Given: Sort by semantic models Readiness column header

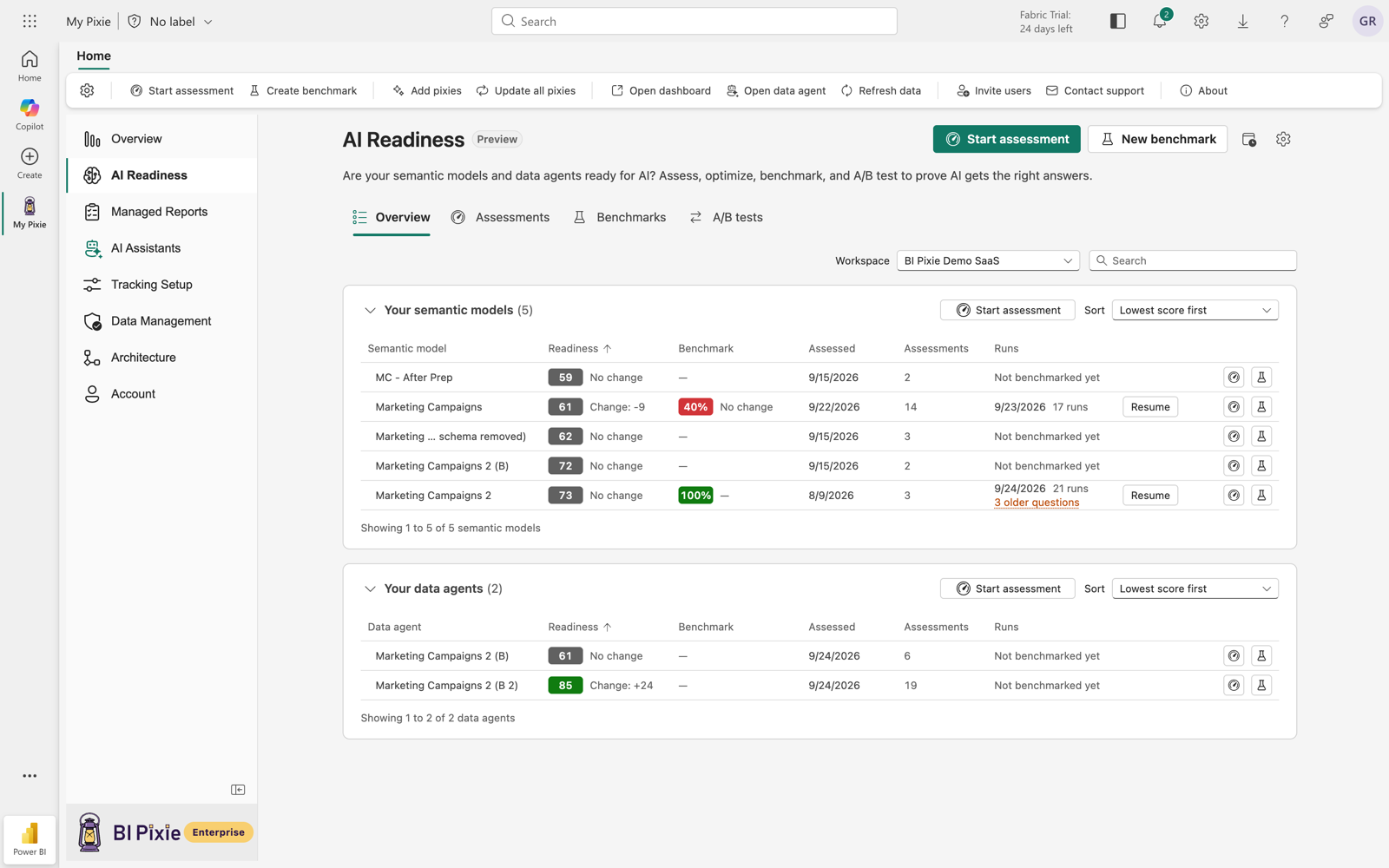Looking at the screenshot, I should [580, 348].
